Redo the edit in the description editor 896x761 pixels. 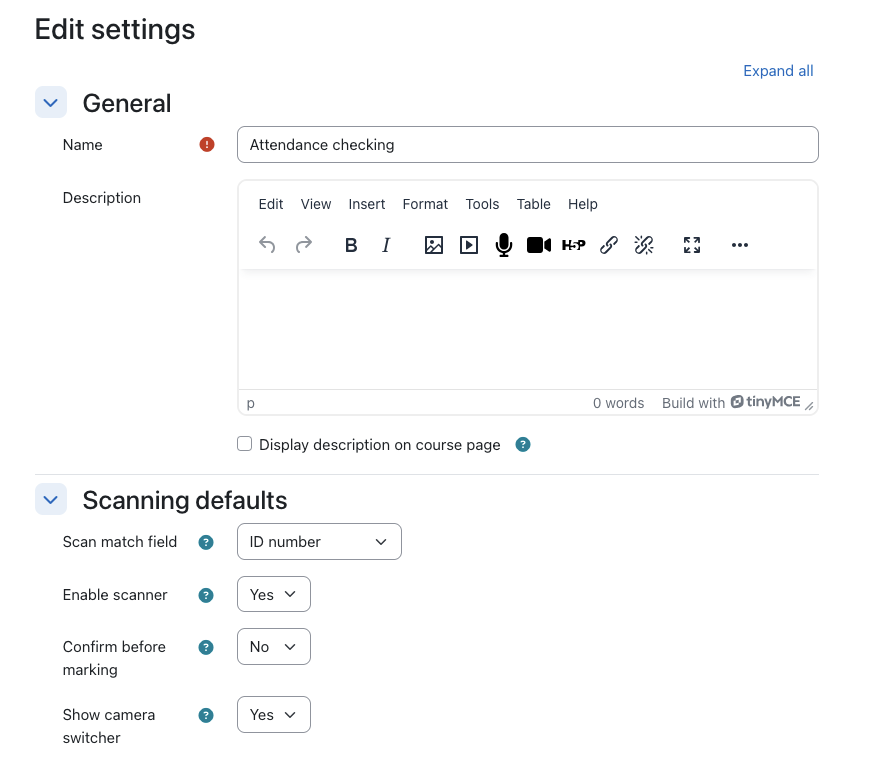[x=303, y=245]
